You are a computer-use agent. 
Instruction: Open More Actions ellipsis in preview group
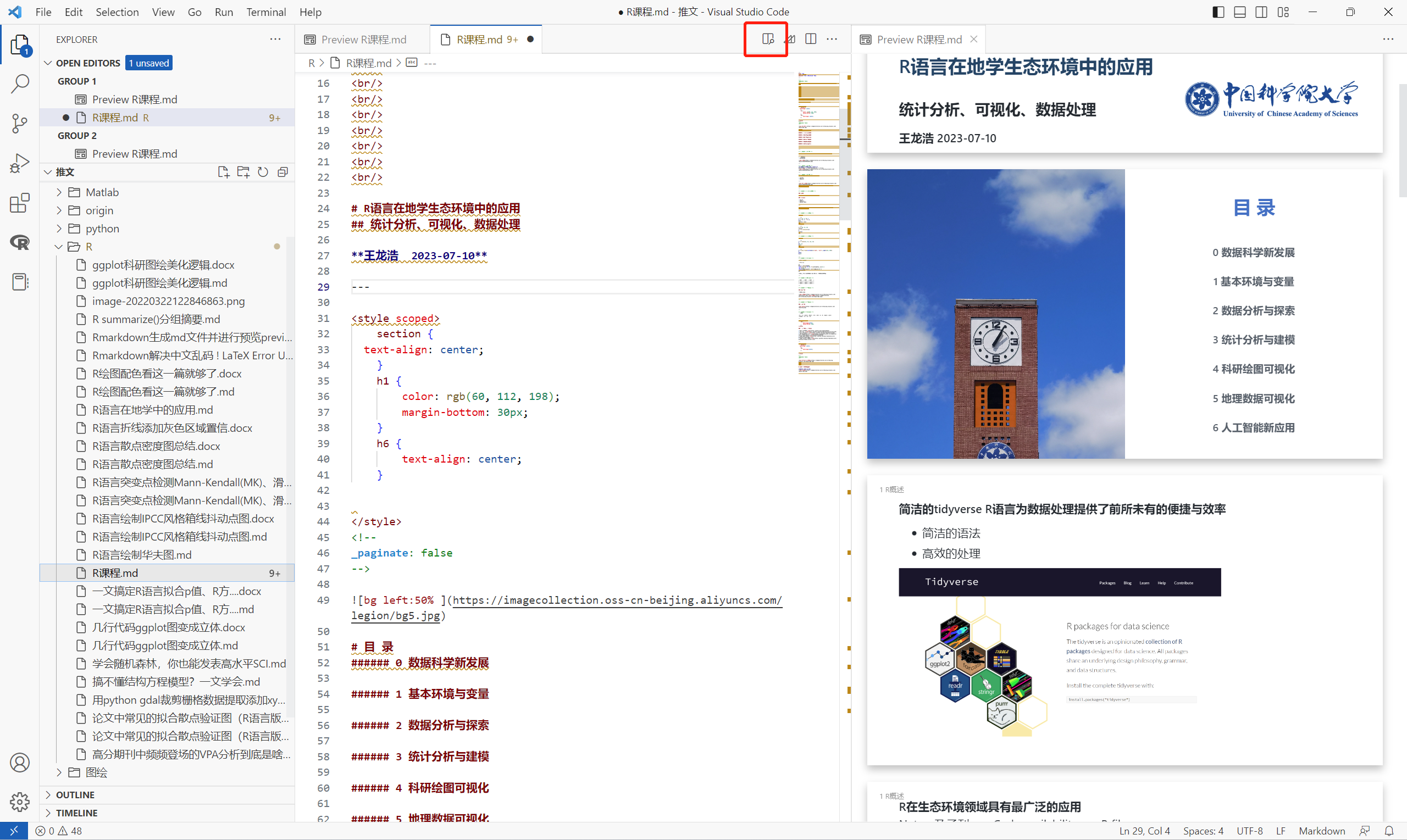[x=1388, y=39]
